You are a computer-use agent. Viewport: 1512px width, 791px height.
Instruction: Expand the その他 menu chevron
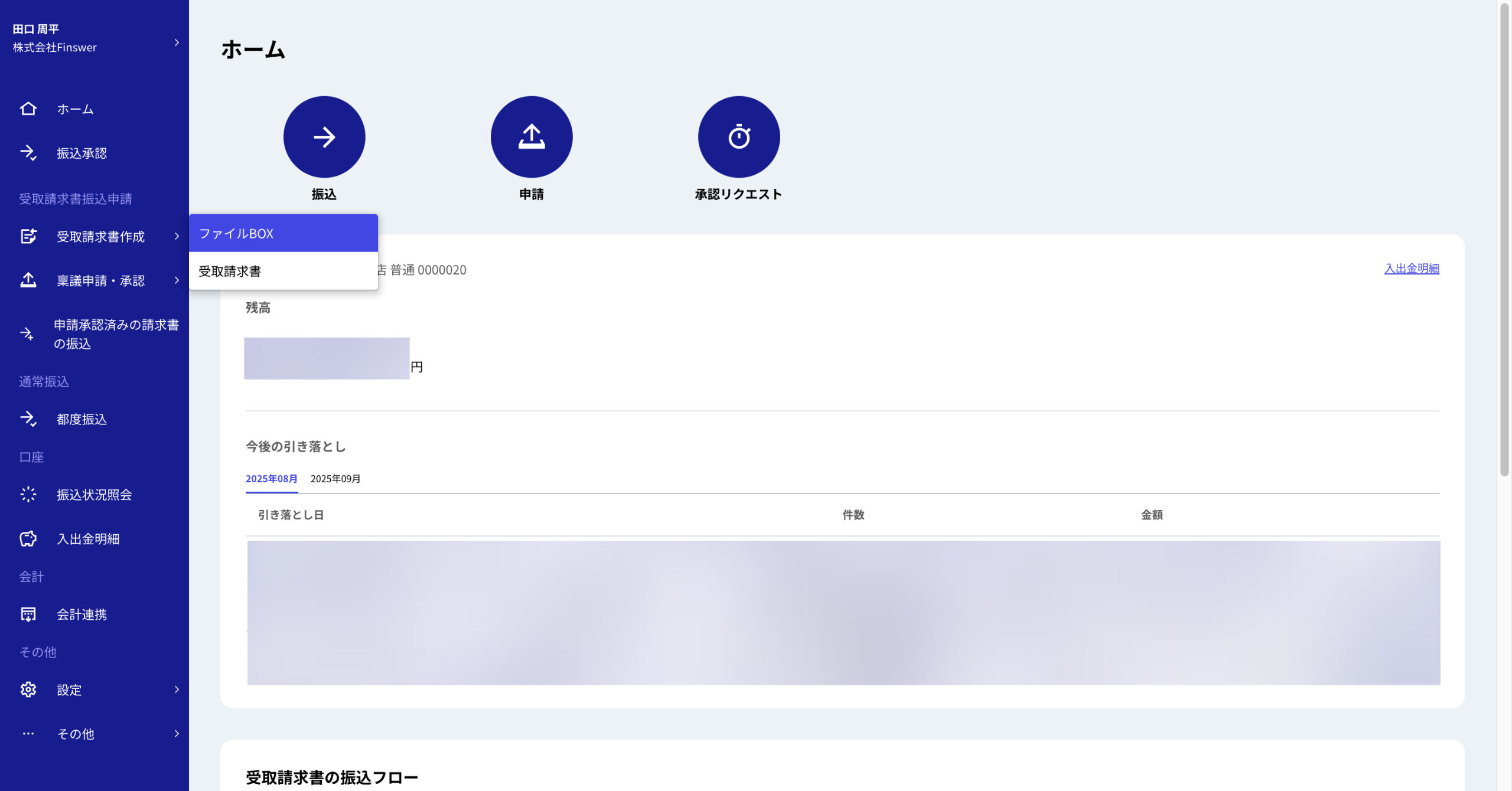click(x=176, y=734)
